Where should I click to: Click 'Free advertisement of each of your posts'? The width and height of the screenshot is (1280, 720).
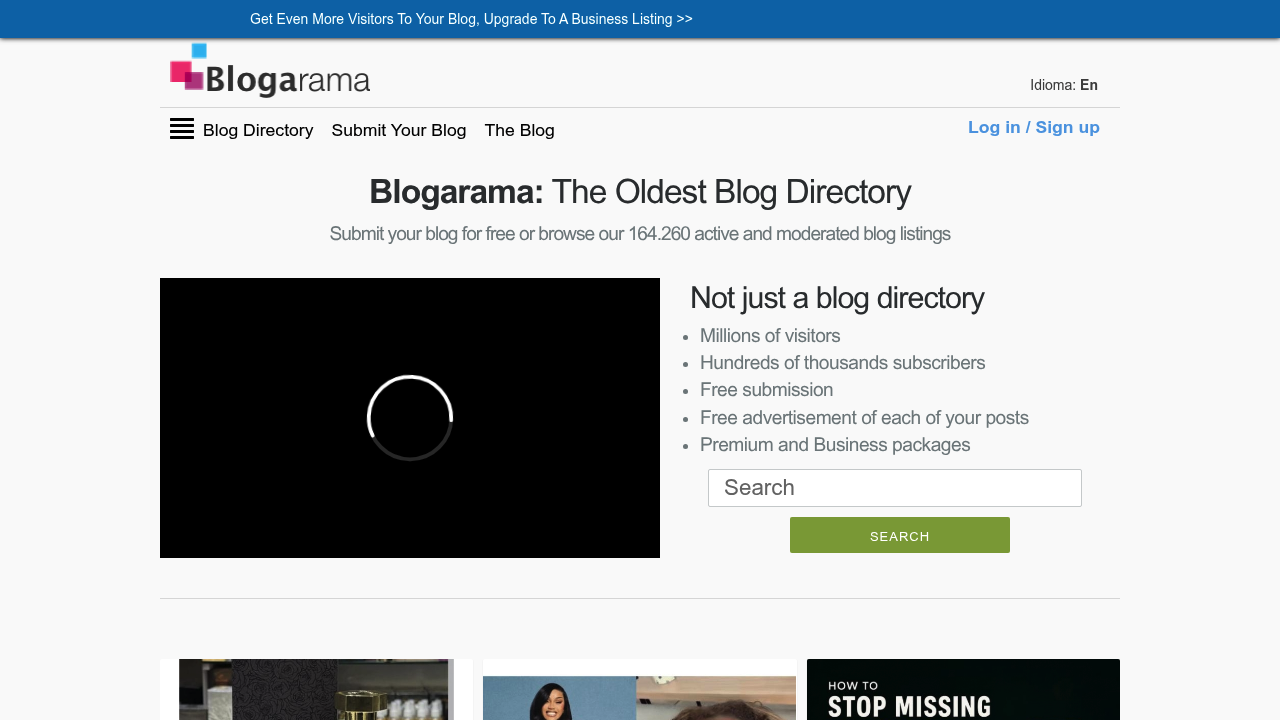point(864,418)
